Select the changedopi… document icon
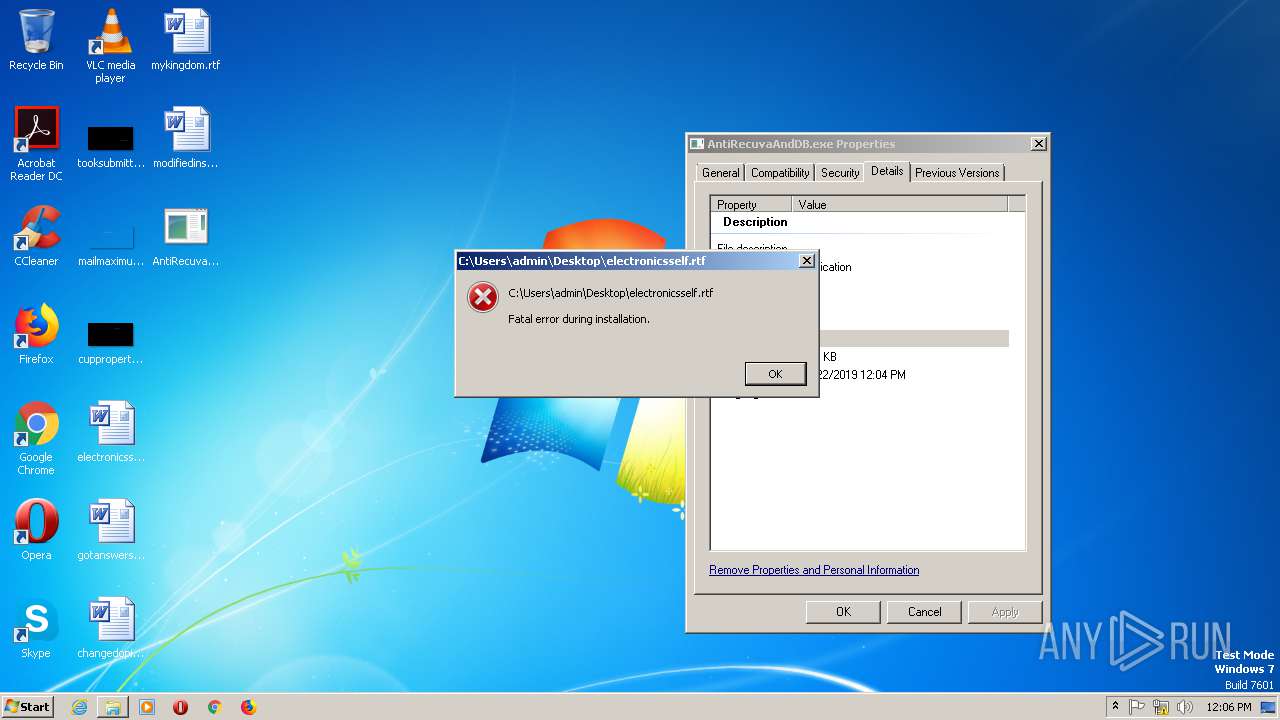This screenshot has width=1280, height=720. tap(110, 628)
